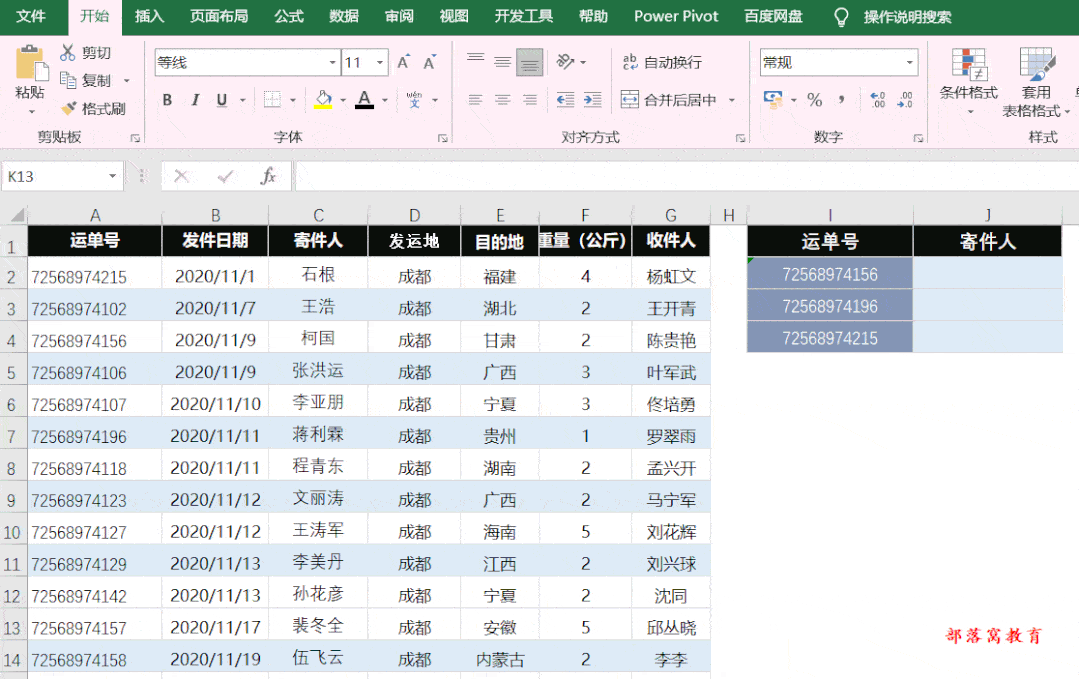Image resolution: width=1079 pixels, height=679 pixels.
Task: Toggle Bold formatting
Action: click(167, 100)
